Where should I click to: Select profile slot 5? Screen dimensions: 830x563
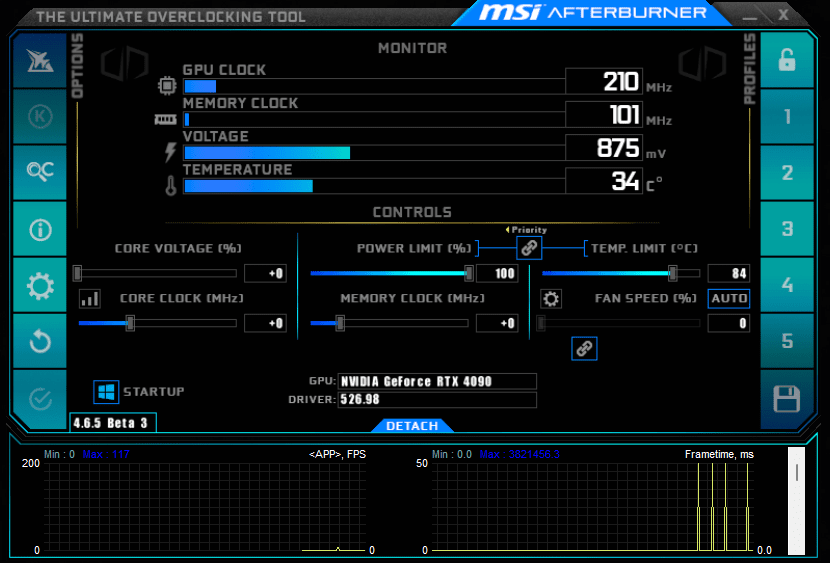coord(787,341)
